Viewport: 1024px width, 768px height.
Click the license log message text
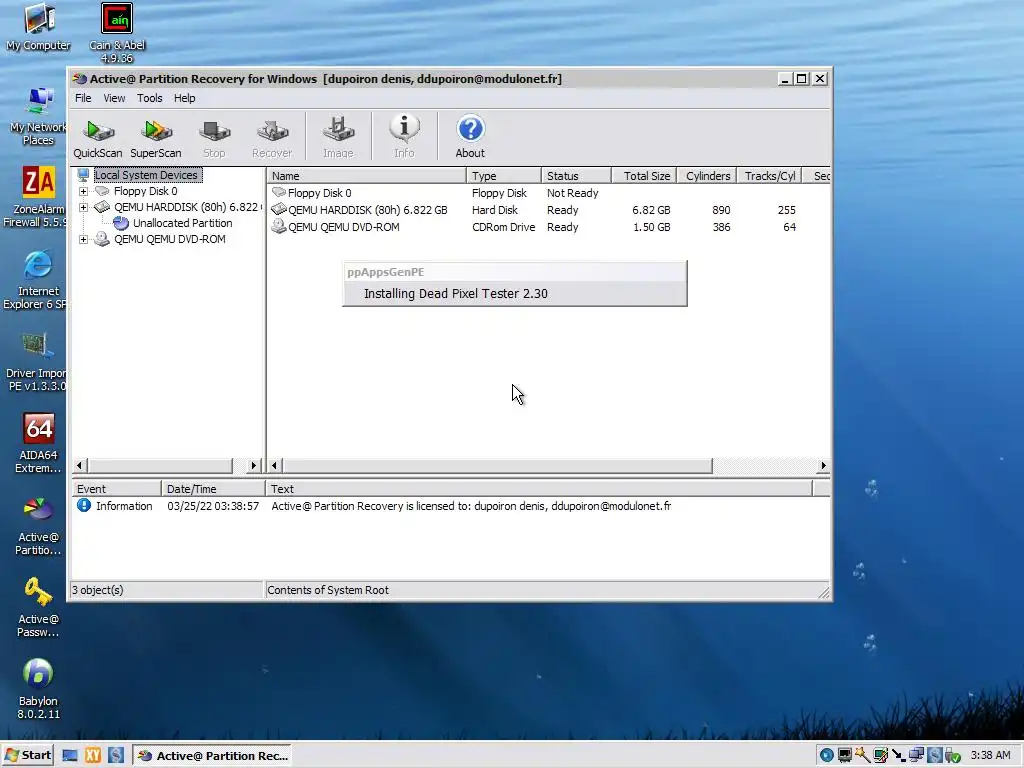tap(471, 506)
